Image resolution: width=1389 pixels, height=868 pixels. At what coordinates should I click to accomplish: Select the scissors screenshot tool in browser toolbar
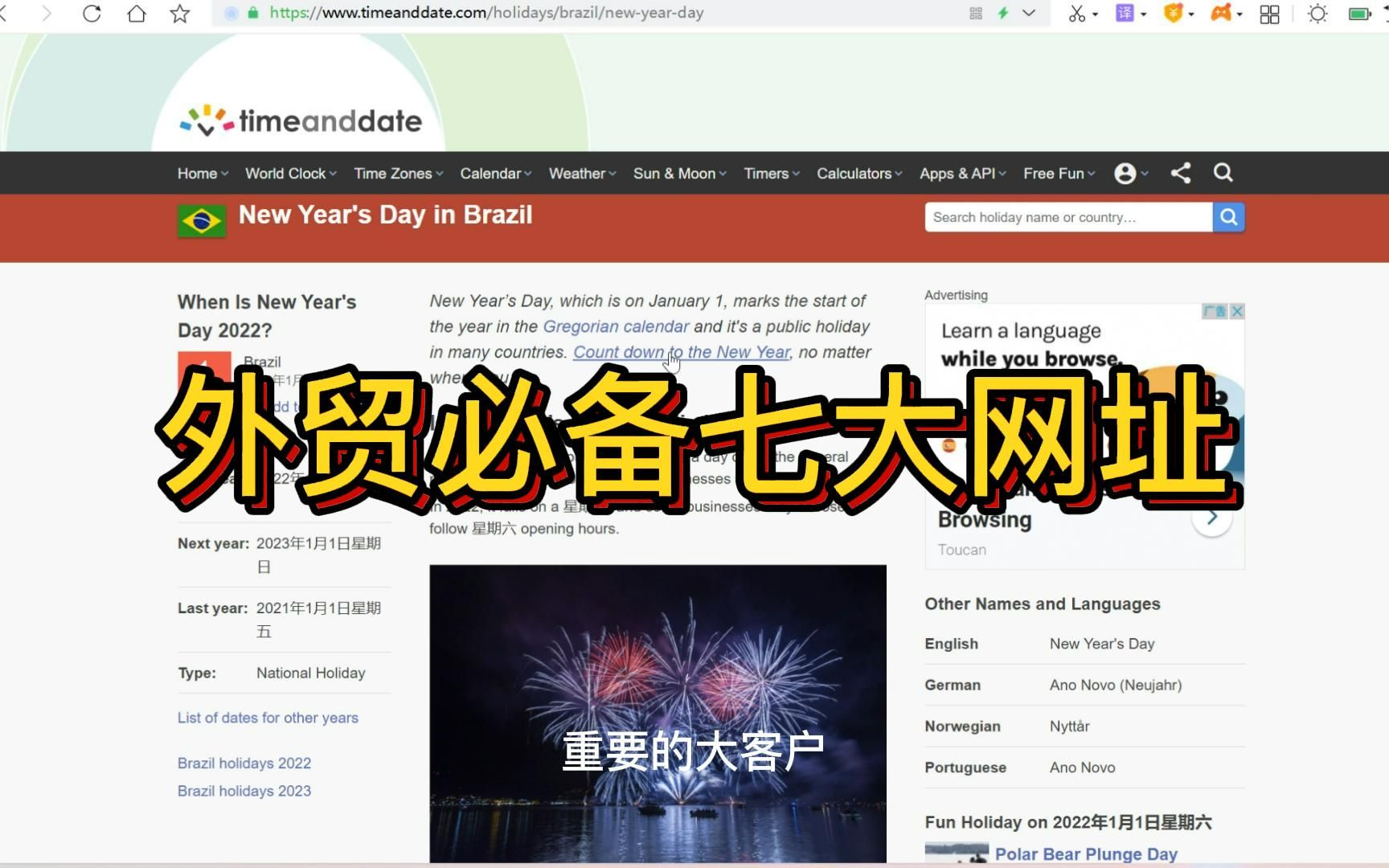(x=1078, y=13)
